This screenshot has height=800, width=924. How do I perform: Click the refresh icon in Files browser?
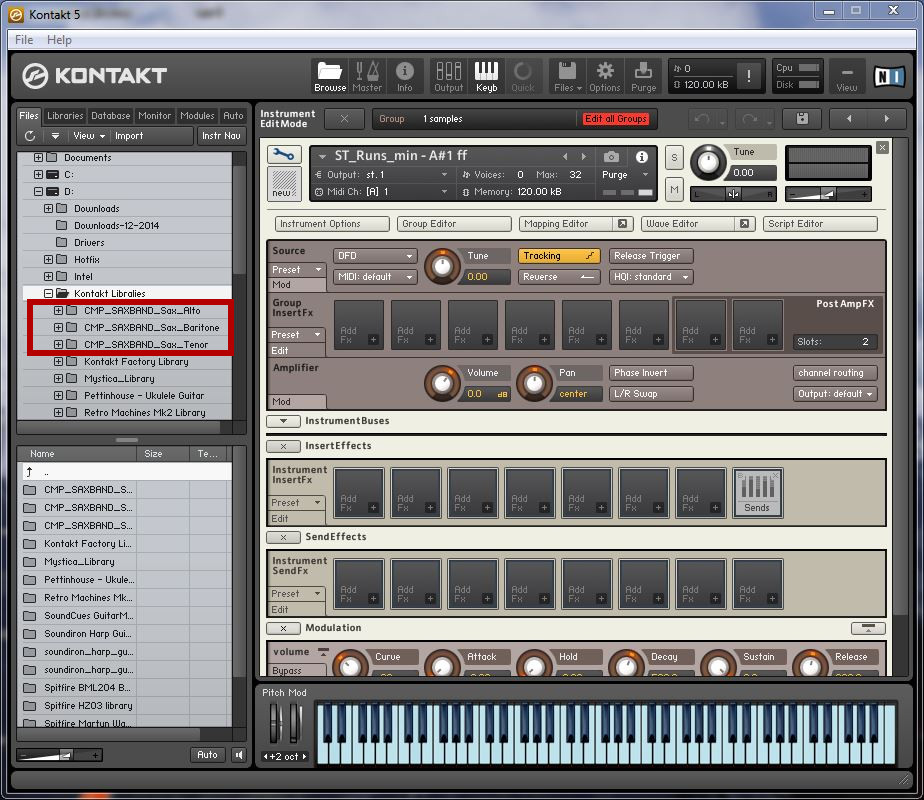[x=30, y=136]
